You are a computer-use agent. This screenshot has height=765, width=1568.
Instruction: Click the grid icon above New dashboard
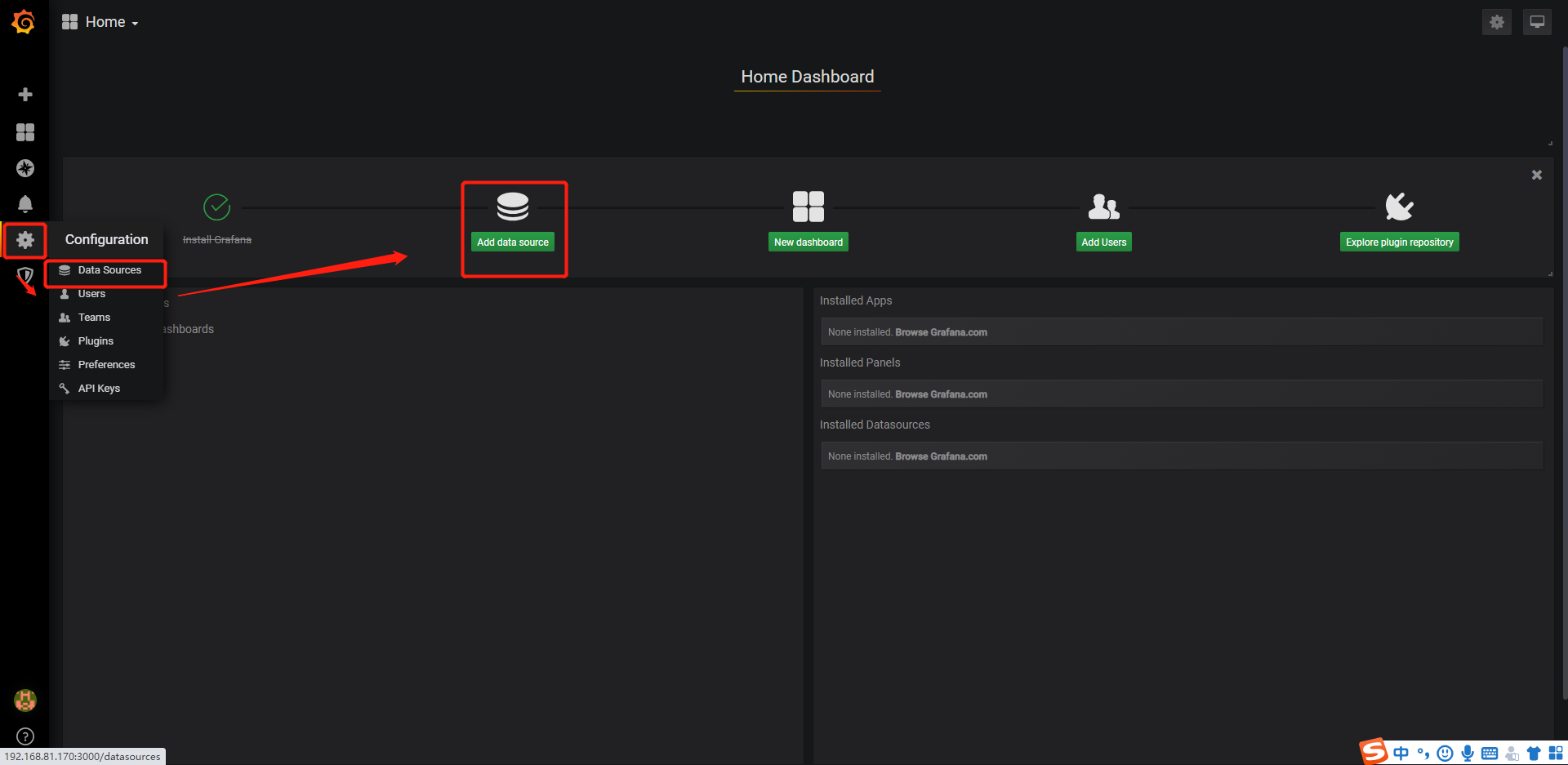point(808,207)
